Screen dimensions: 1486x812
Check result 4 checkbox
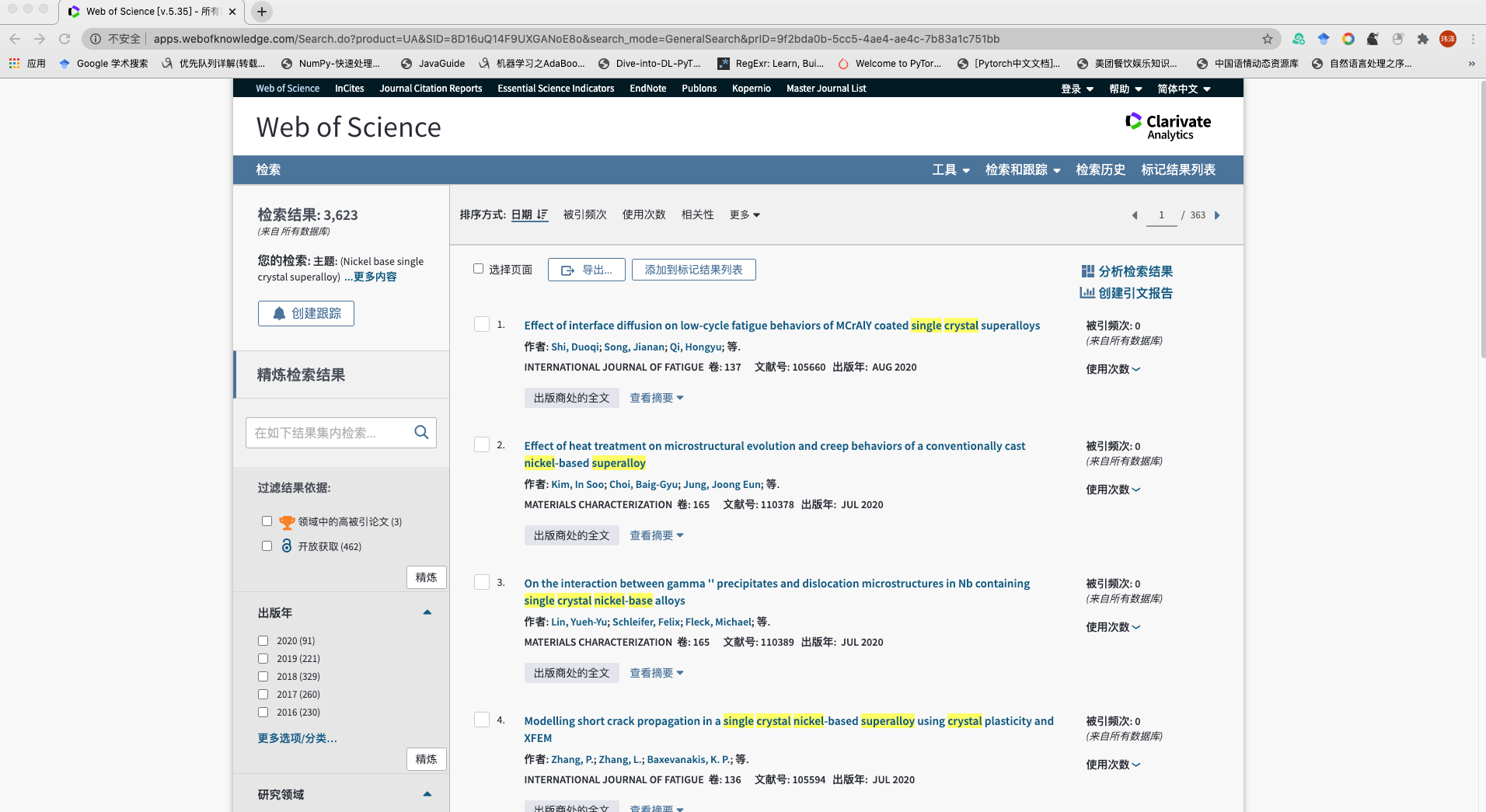482,720
